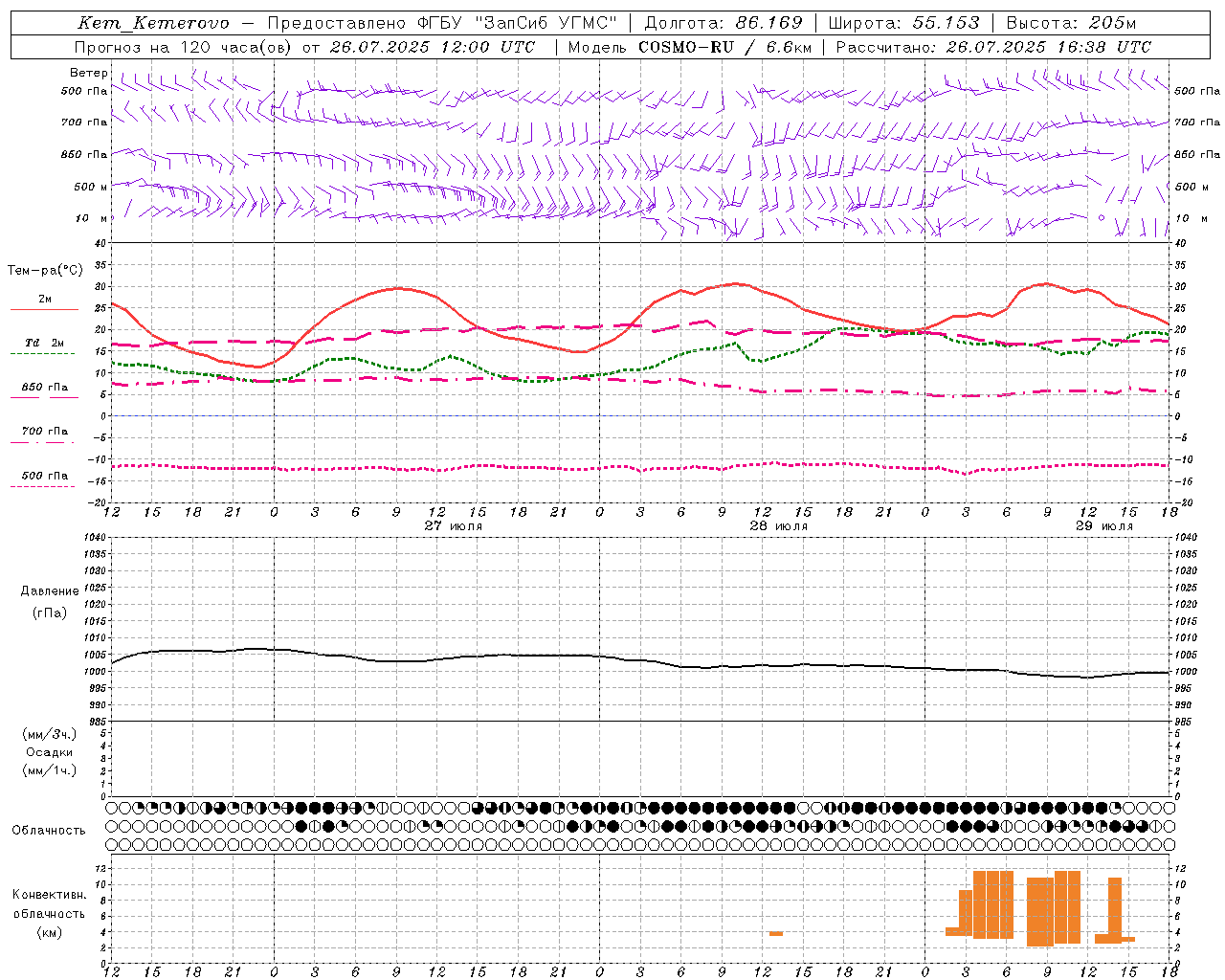Viewport: 1225px width, 980px height.
Task: Click the 'Долгота: 86.169' value
Action: click(724, 23)
